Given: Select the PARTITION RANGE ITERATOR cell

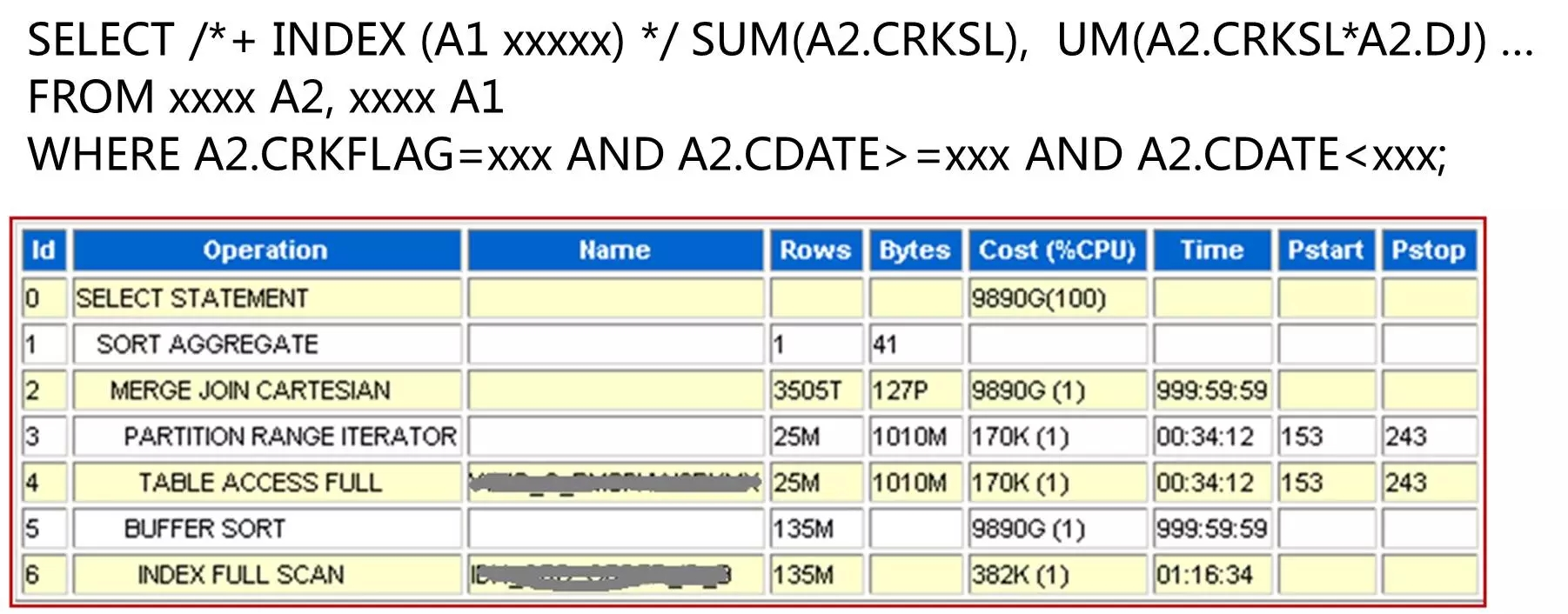Looking at the screenshot, I should 266,437.
